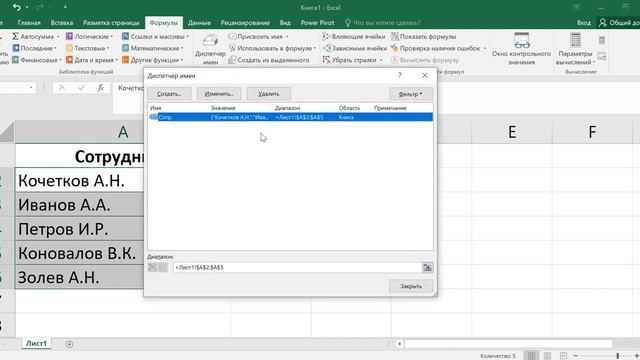Viewport: 640px width, 360px height.
Task: Open Date and Time functions menu
Action: tap(92, 60)
